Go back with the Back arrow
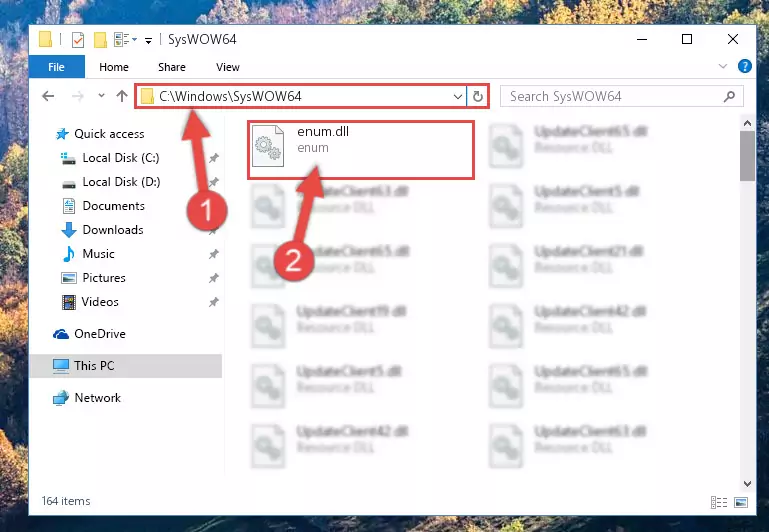769x532 pixels. click(x=48, y=96)
